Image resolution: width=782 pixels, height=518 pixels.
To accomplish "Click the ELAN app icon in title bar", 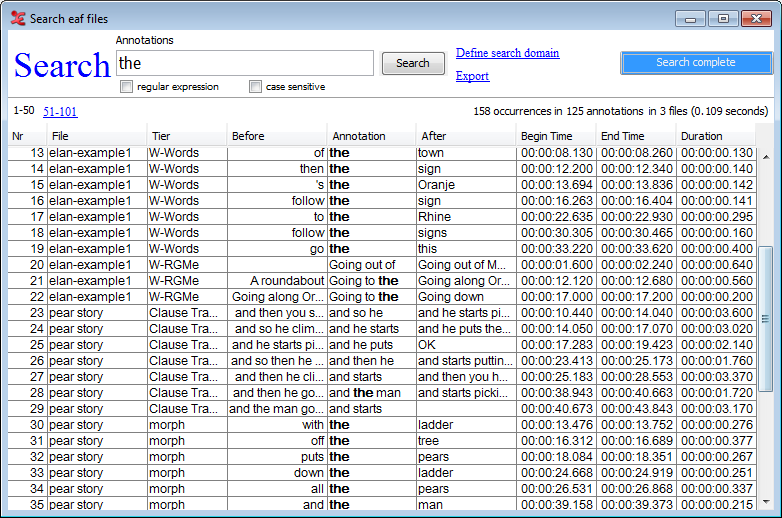I will click(18, 18).
